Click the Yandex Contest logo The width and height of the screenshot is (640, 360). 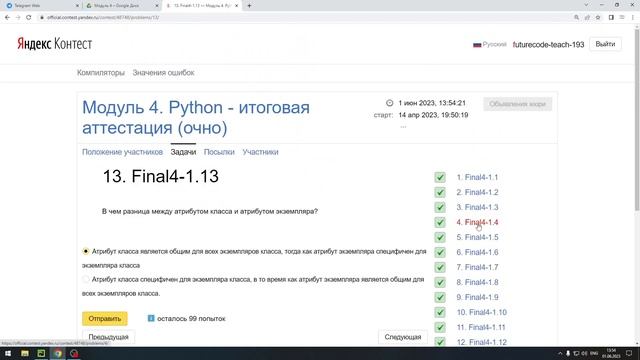click(54, 44)
